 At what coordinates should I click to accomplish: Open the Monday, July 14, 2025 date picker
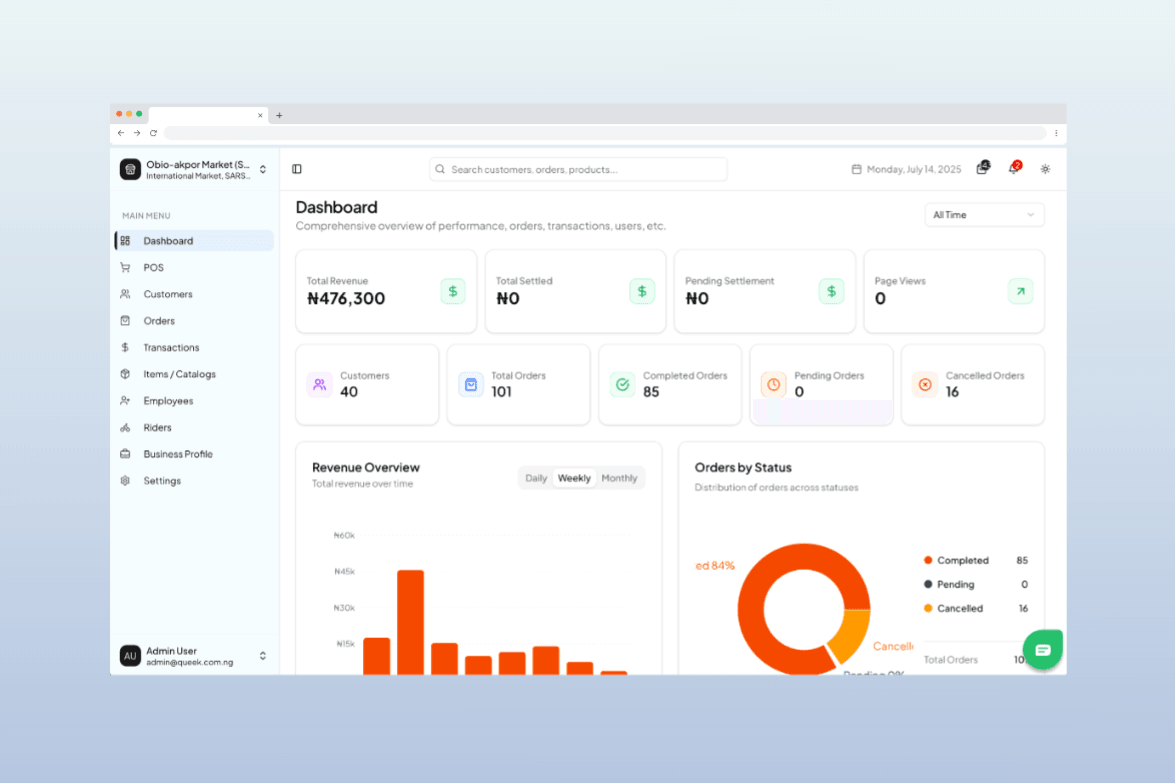905,169
